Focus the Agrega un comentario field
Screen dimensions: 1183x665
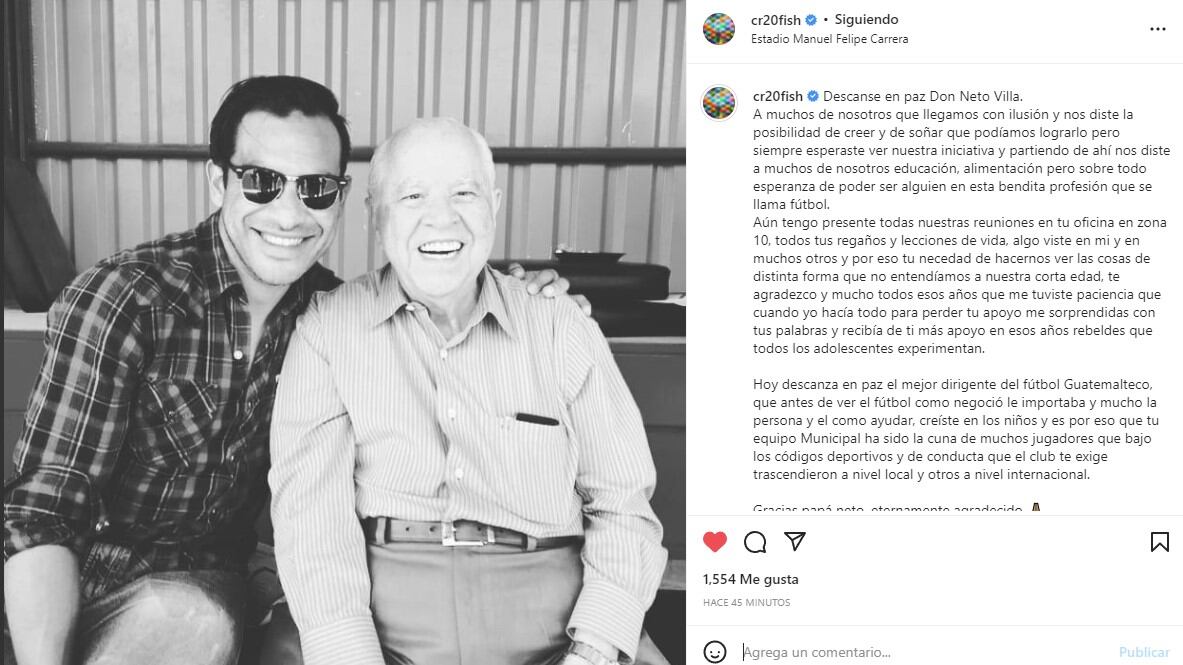tap(924, 652)
